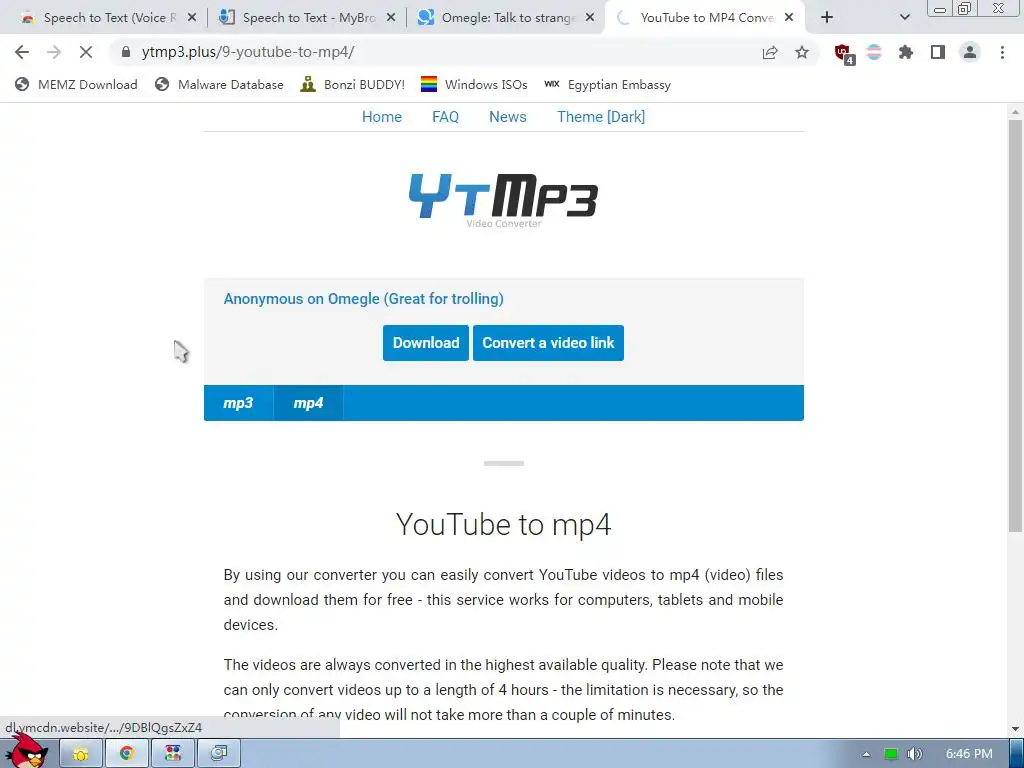Viewport: 1024px width, 768px height.
Task: View site info via the lock icon
Action: (126, 52)
